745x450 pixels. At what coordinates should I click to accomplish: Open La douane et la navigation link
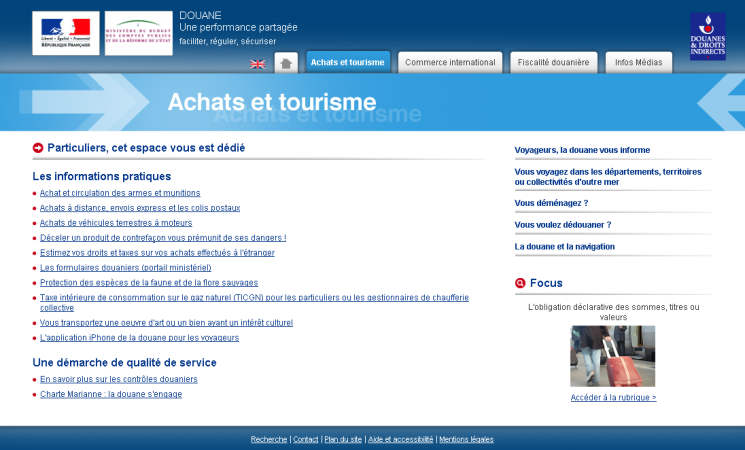pyautogui.click(x=564, y=247)
